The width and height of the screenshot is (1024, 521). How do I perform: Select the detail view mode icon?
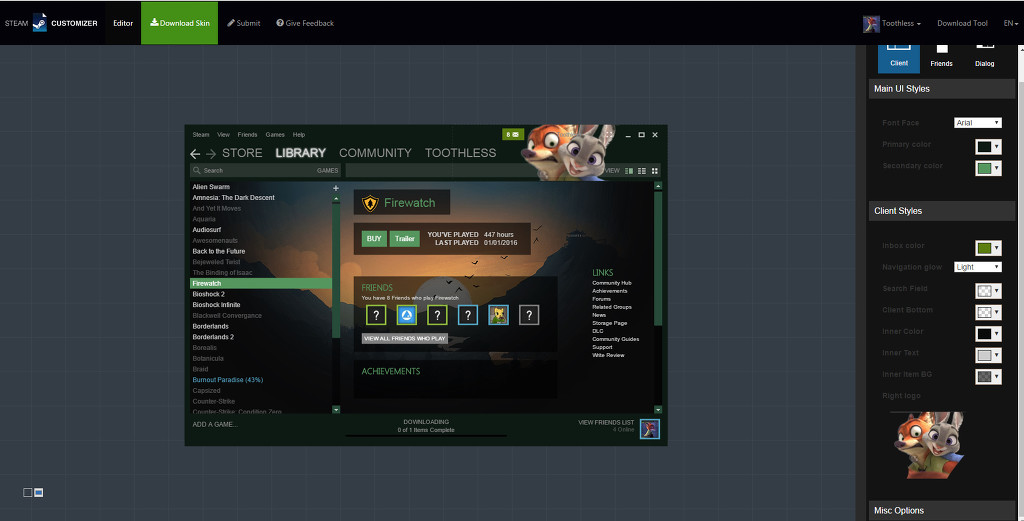629,170
